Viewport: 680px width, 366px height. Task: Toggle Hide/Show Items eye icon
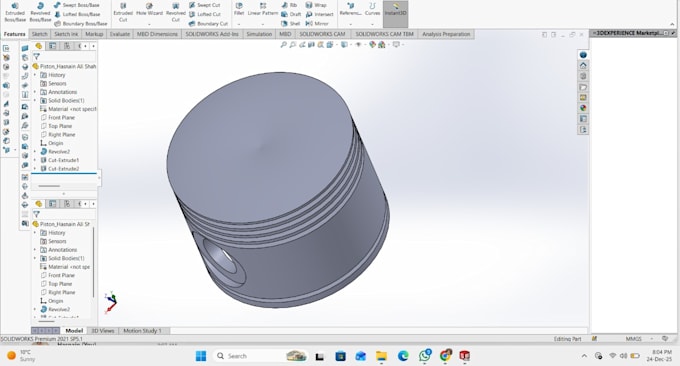pos(358,45)
